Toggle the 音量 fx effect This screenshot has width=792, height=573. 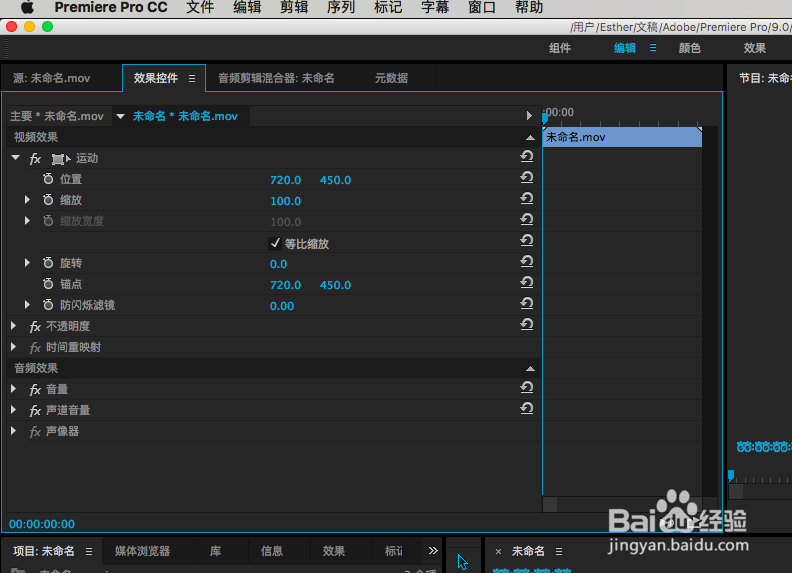point(35,390)
